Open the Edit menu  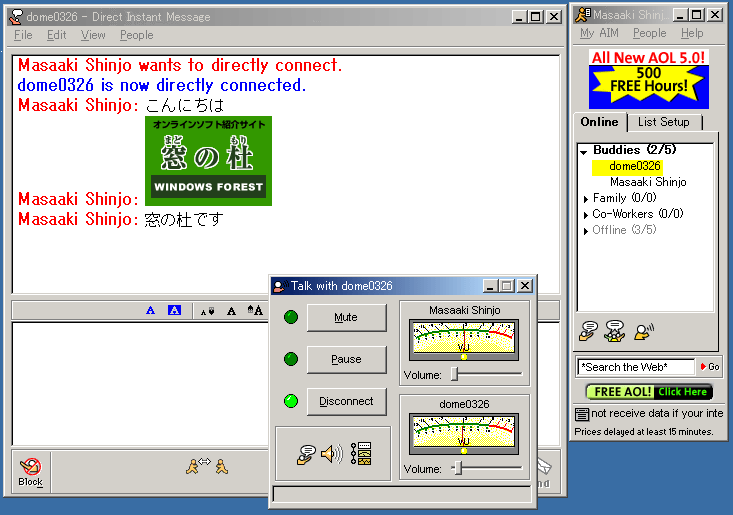click(57, 35)
